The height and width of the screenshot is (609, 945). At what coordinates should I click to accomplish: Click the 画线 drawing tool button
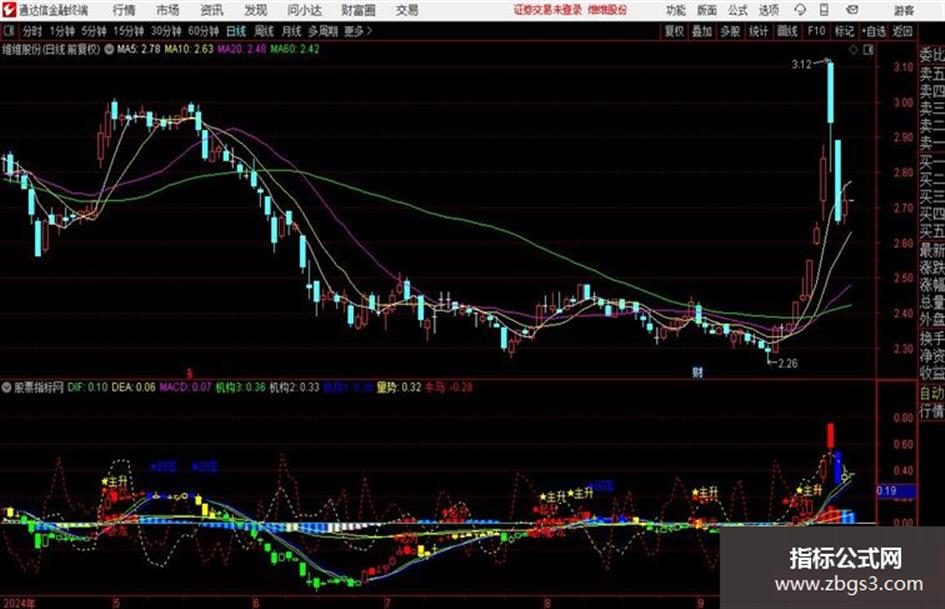pyautogui.click(x=787, y=31)
